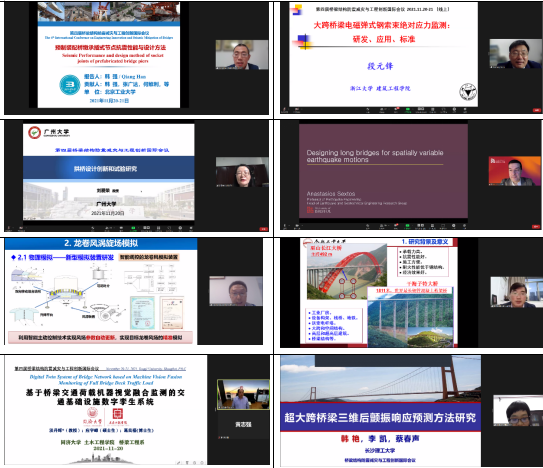This screenshot has width=543, height=468.
Task: Click green Share Screen icon under Designing long bridges slide
Action: 408,226
